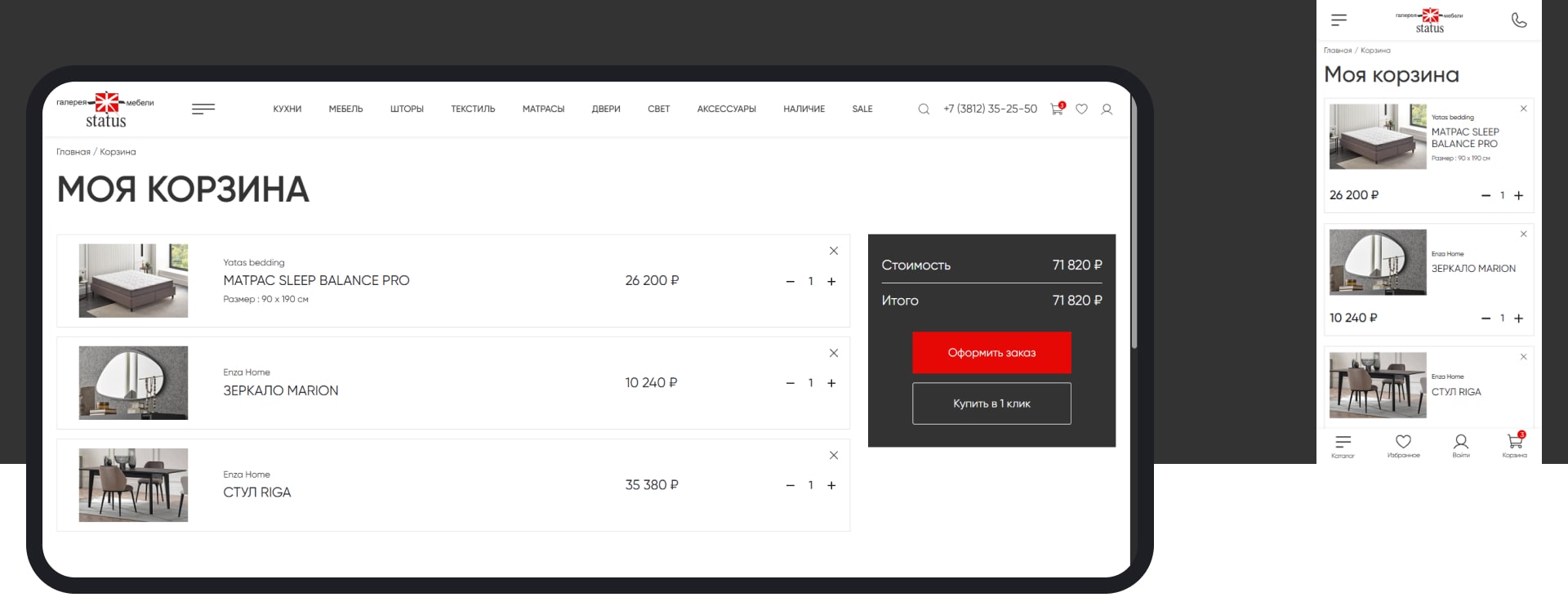Decrease quantity of СТУЛ RIGA on tablet

click(790, 485)
